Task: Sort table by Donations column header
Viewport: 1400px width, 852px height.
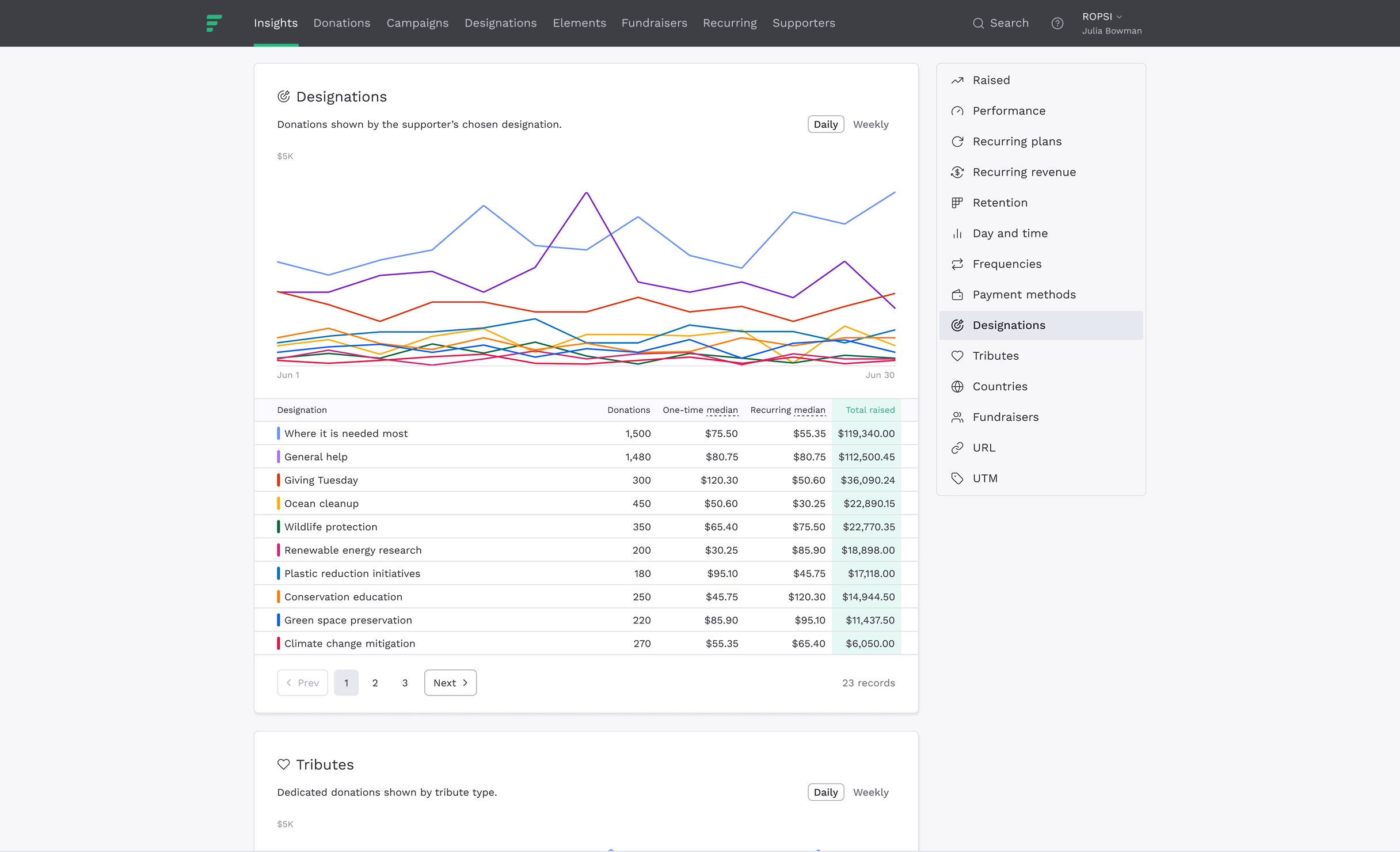Action: click(x=628, y=410)
